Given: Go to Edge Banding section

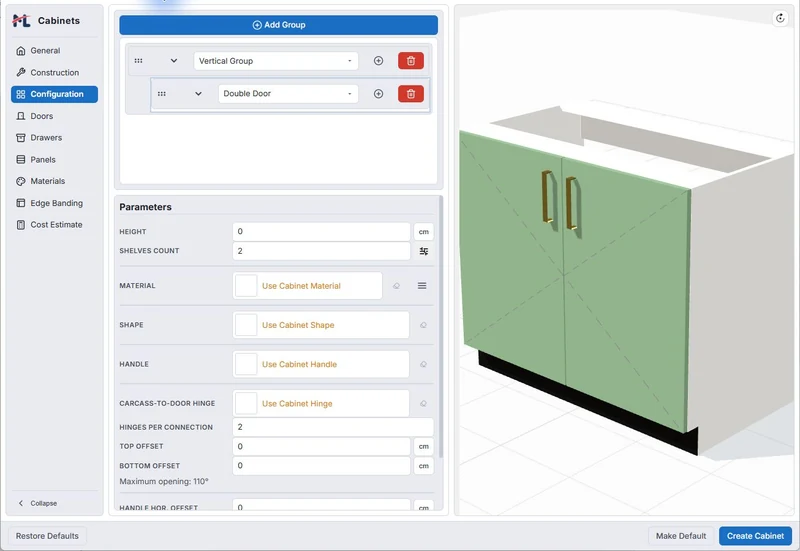Looking at the screenshot, I should pyautogui.click(x=54, y=203).
